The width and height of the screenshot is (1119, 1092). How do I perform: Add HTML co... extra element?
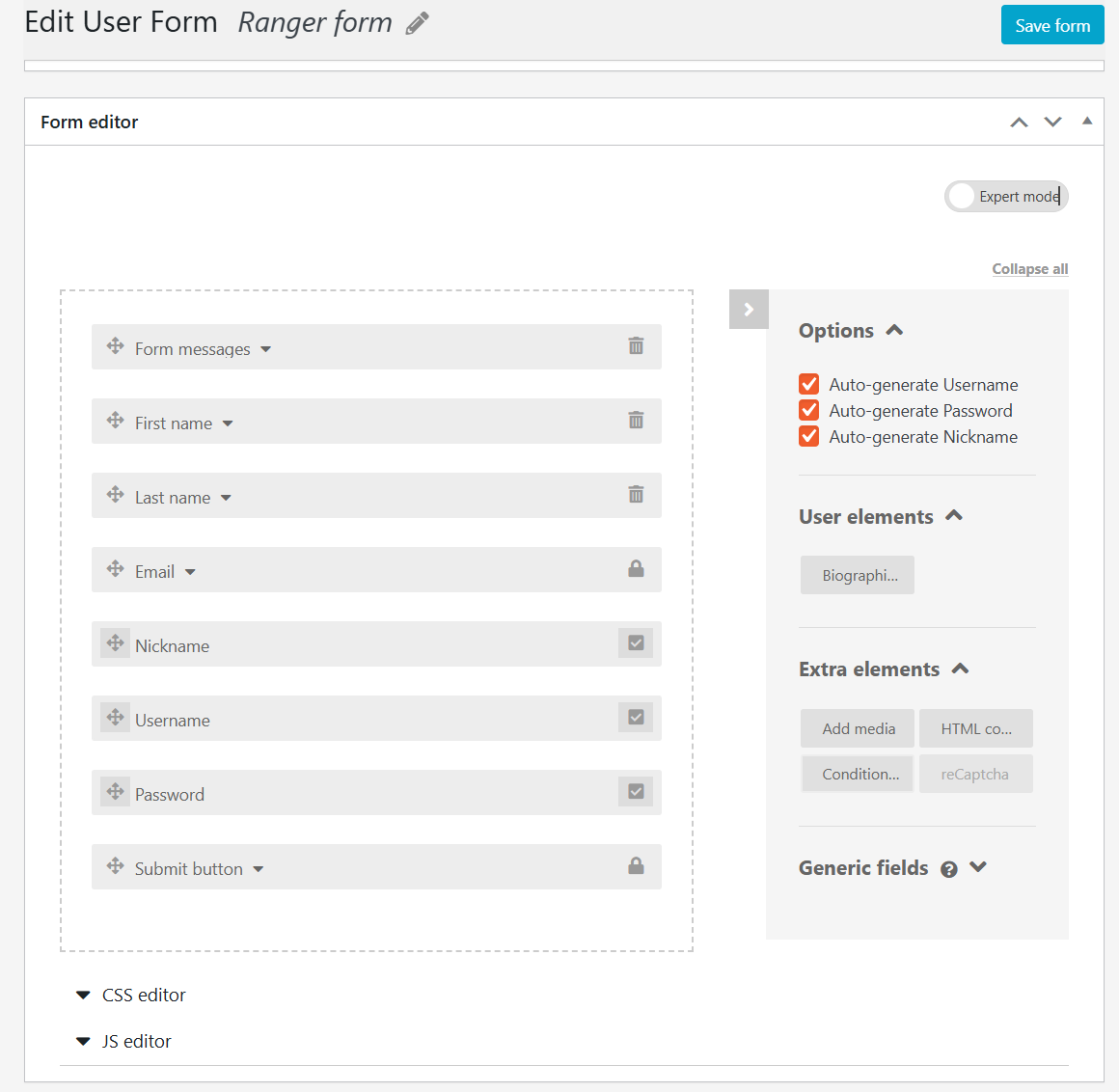tap(975, 728)
